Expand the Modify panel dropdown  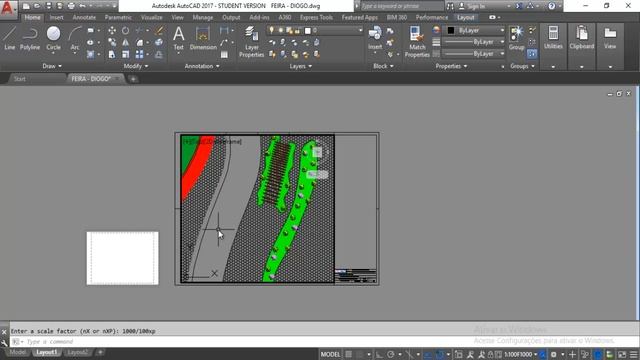[136, 66]
